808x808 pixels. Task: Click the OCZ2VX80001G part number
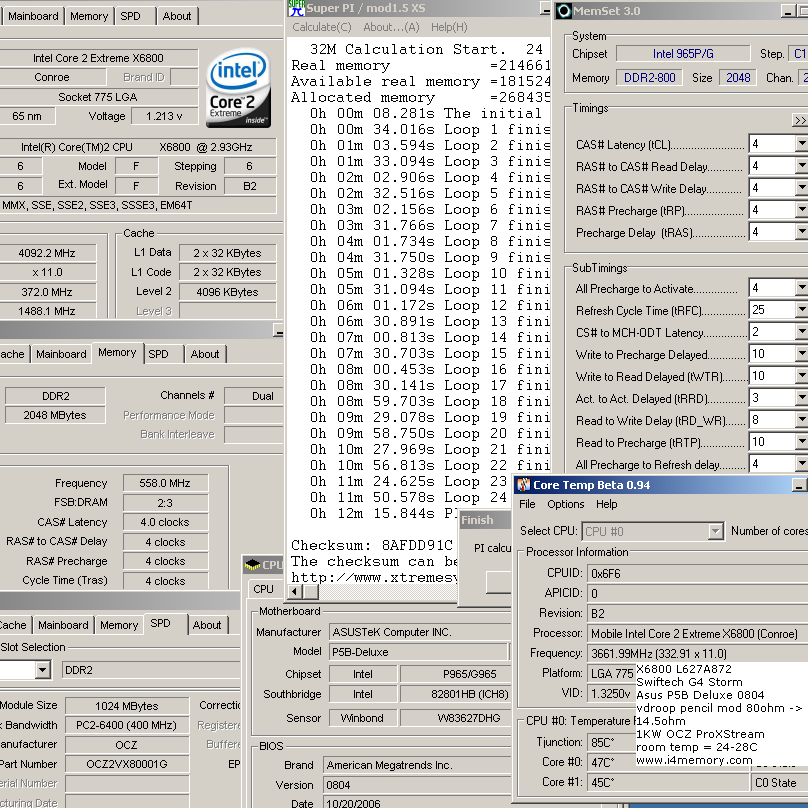[x=127, y=764]
